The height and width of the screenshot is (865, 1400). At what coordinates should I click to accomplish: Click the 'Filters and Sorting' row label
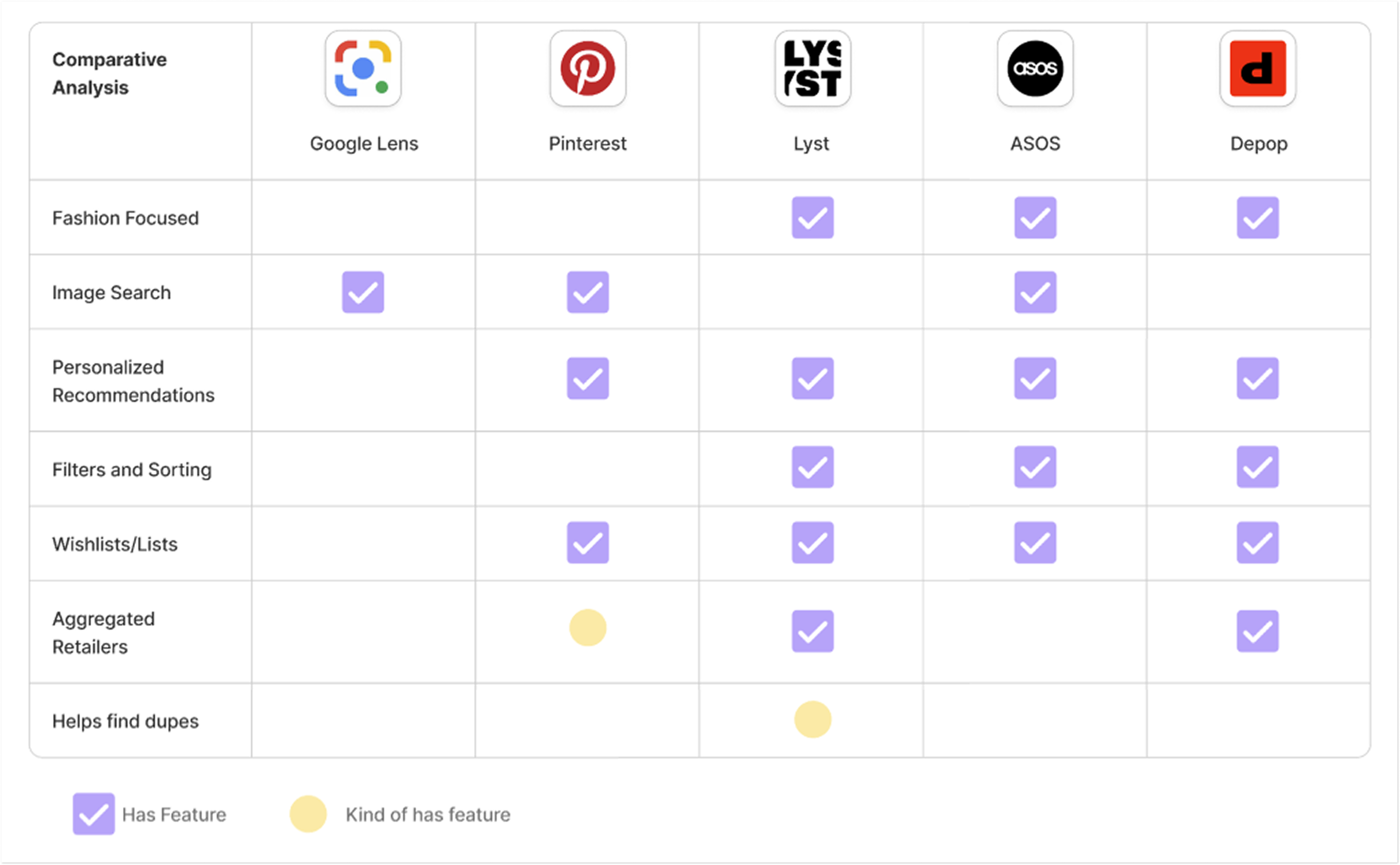coord(132,470)
